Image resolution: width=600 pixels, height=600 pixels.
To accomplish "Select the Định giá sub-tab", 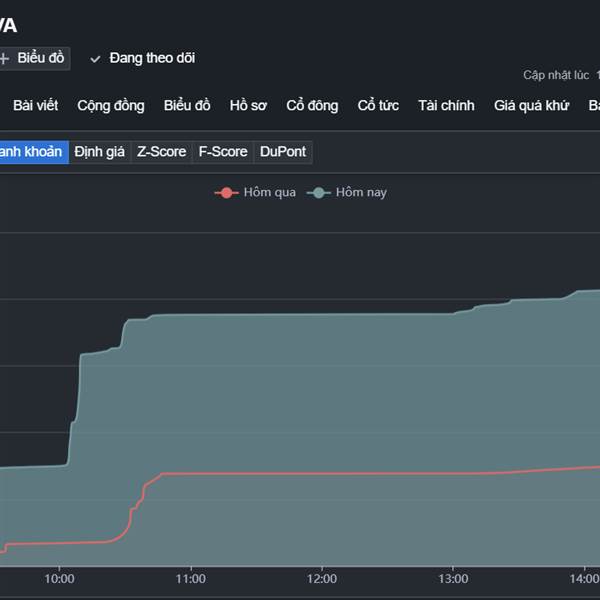I will coord(100,152).
